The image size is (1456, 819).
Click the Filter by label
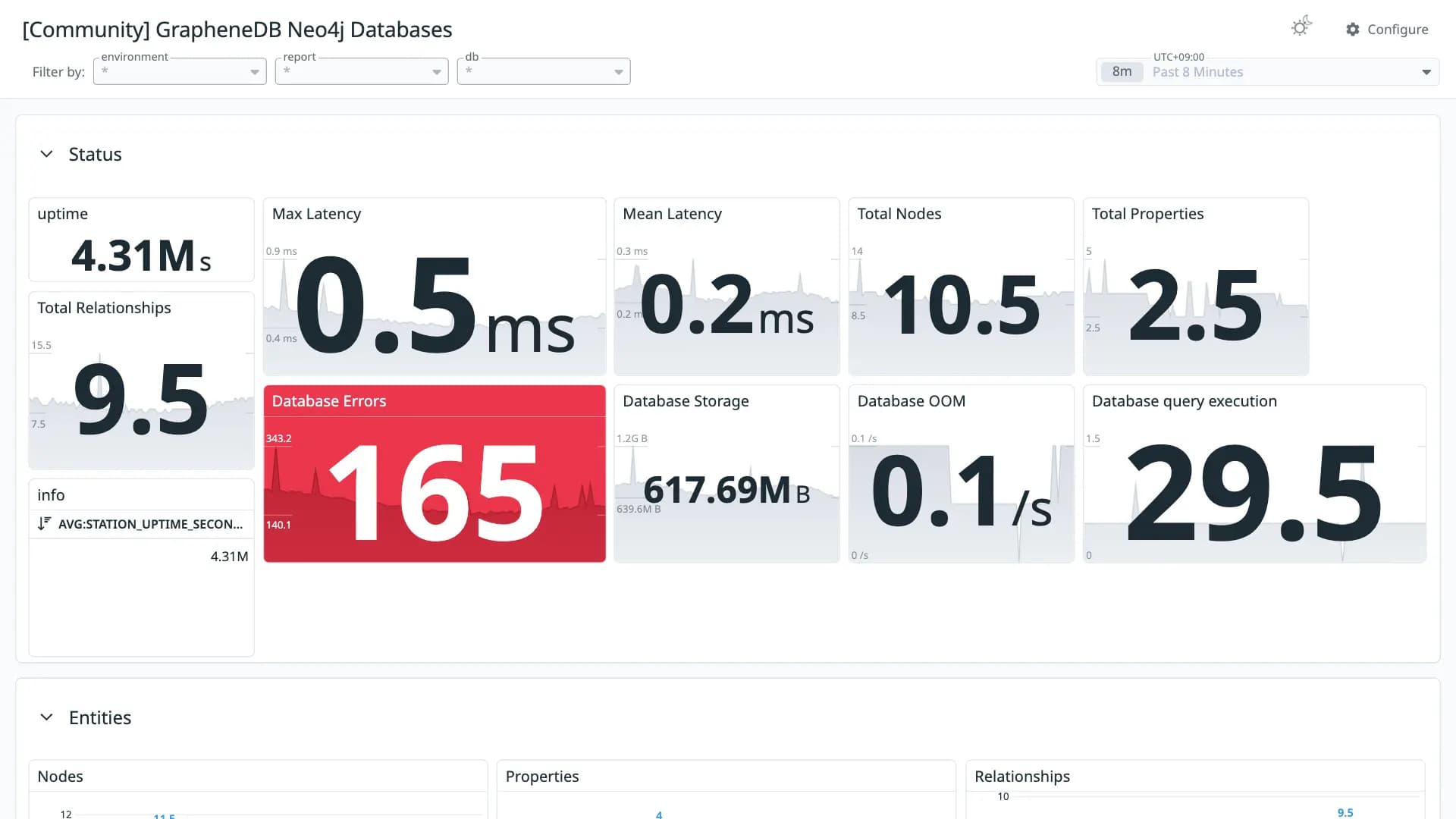tap(58, 72)
